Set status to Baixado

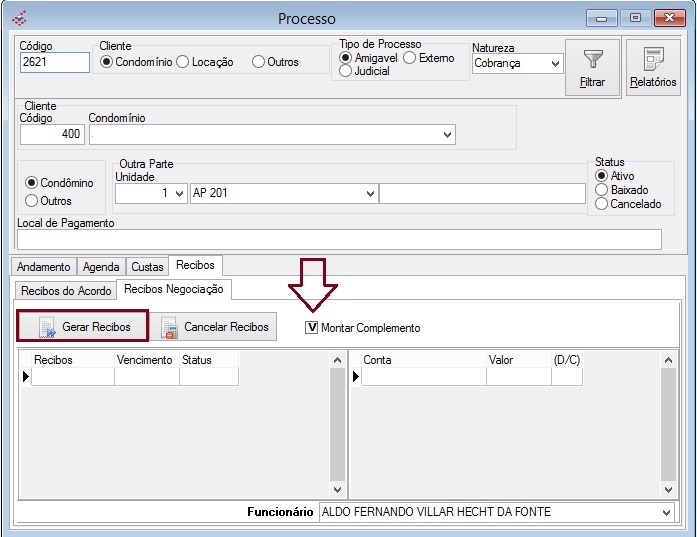click(601, 190)
